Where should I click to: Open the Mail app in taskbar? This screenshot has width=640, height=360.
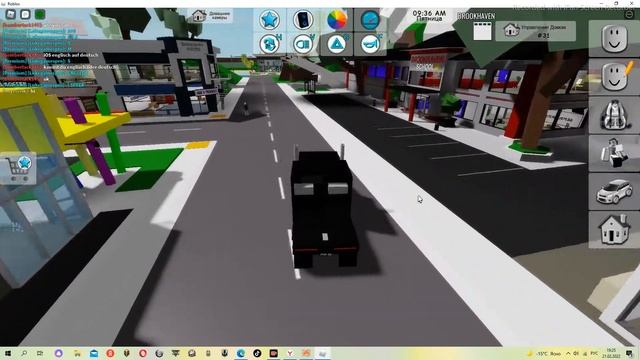click(x=94, y=353)
